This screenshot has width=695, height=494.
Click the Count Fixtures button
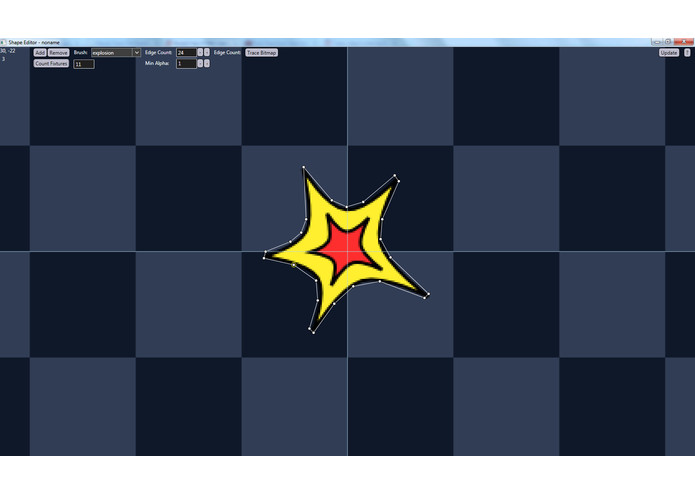[x=51, y=64]
